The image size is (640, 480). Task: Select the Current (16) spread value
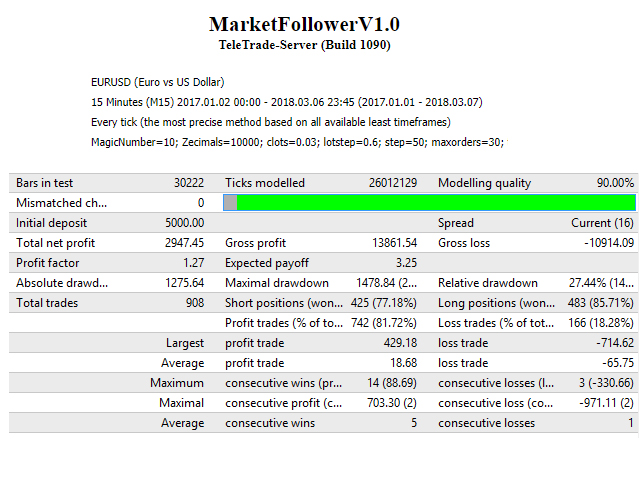[x=602, y=223]
